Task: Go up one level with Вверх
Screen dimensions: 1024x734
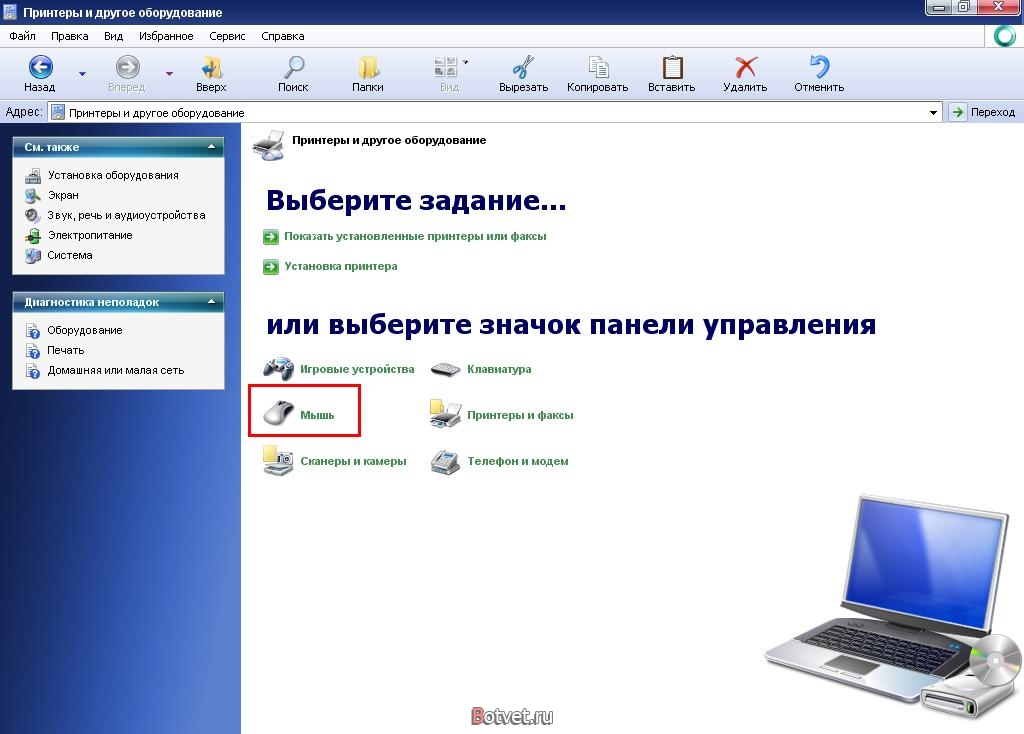Action: coord(211,73)
